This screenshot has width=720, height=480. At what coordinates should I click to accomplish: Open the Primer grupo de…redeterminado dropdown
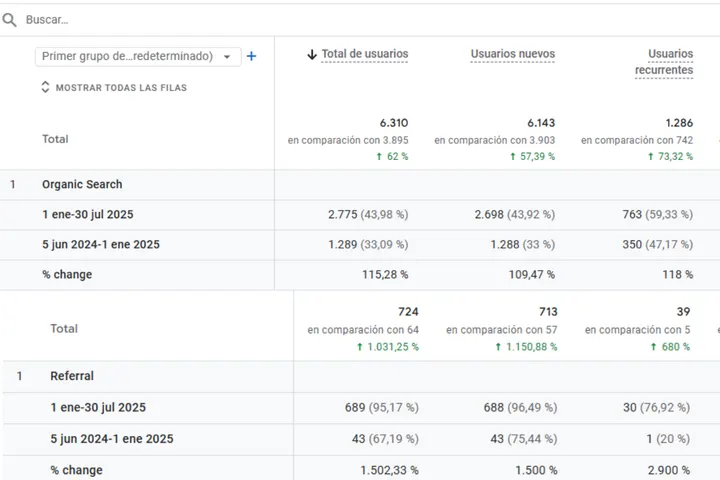(x=138, y=56)
